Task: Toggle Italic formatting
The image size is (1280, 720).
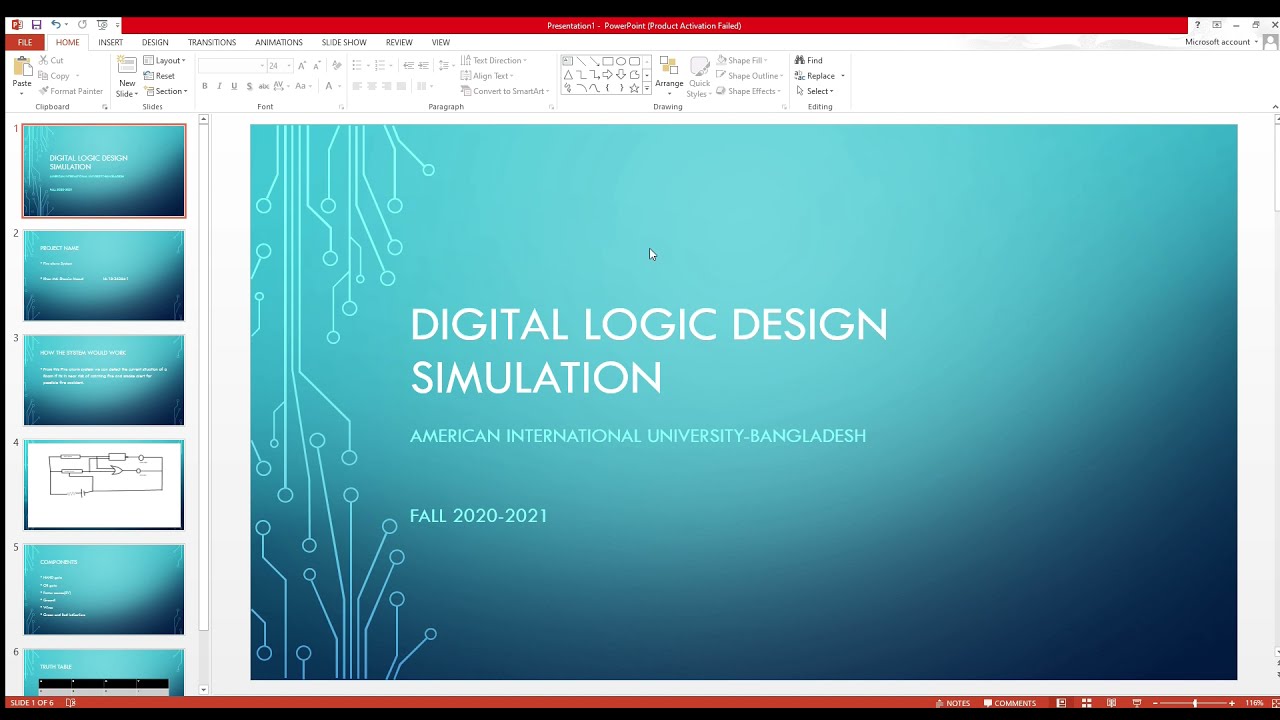Action: tap(220, 86)
